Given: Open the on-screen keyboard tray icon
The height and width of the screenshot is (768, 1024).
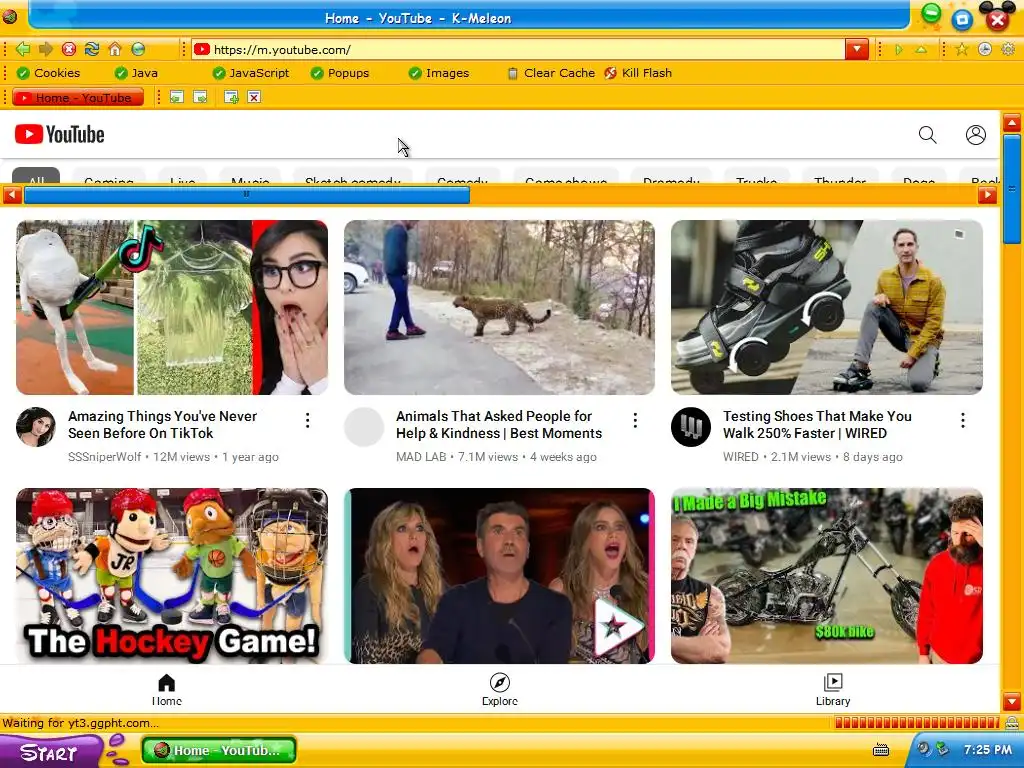Looking at the screenshot, I should (x=881, y=750).
